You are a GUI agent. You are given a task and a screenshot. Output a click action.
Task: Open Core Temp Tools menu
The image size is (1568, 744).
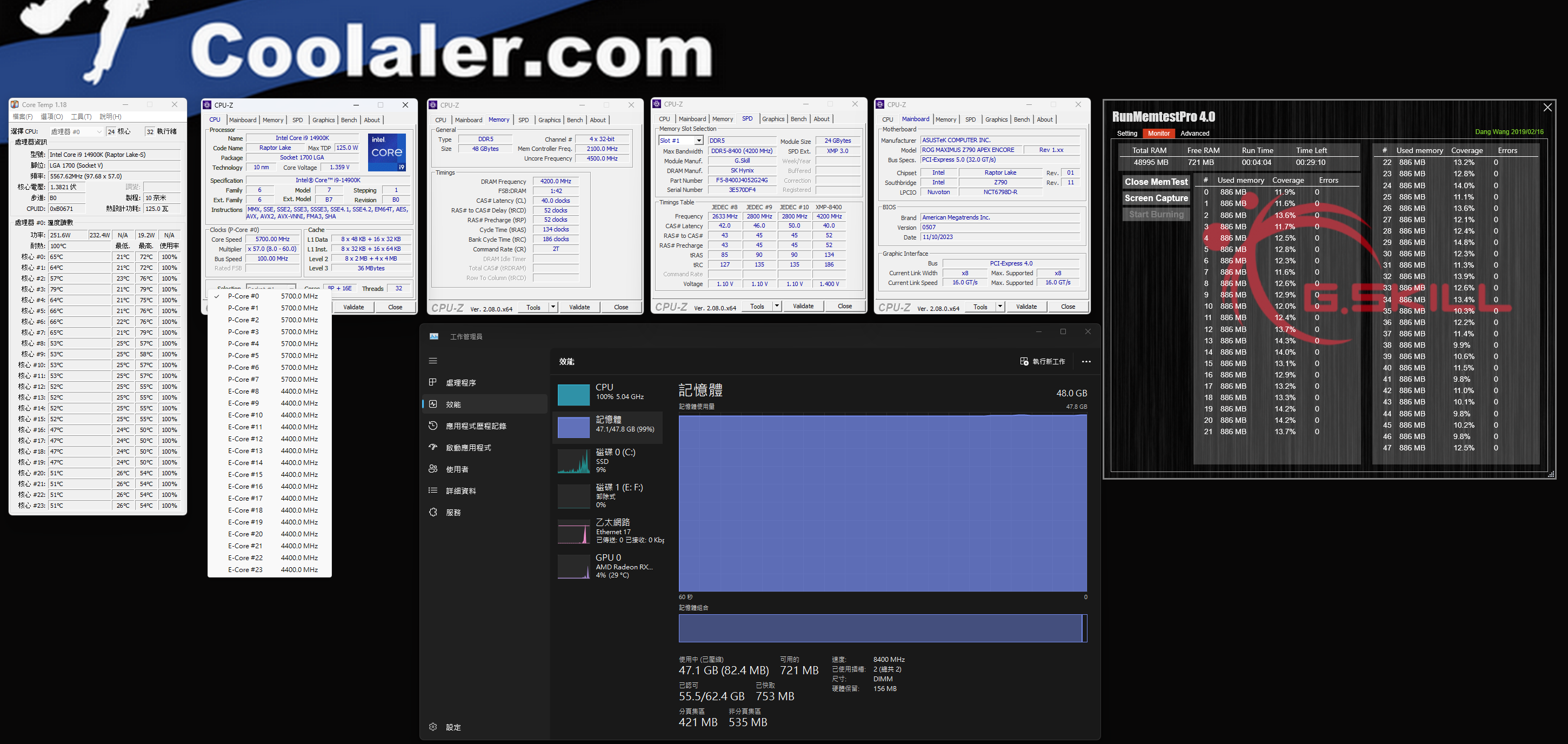point(81,117)
